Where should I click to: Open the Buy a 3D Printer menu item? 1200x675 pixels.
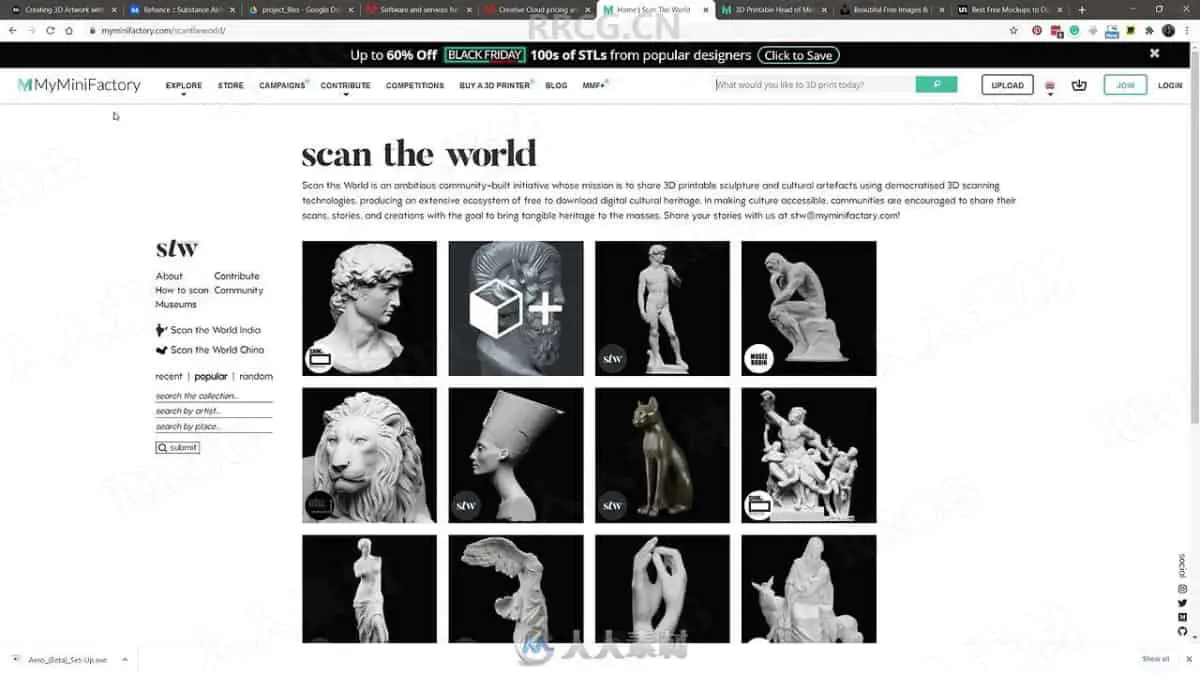pyautogui.click(x=495, y=86)
